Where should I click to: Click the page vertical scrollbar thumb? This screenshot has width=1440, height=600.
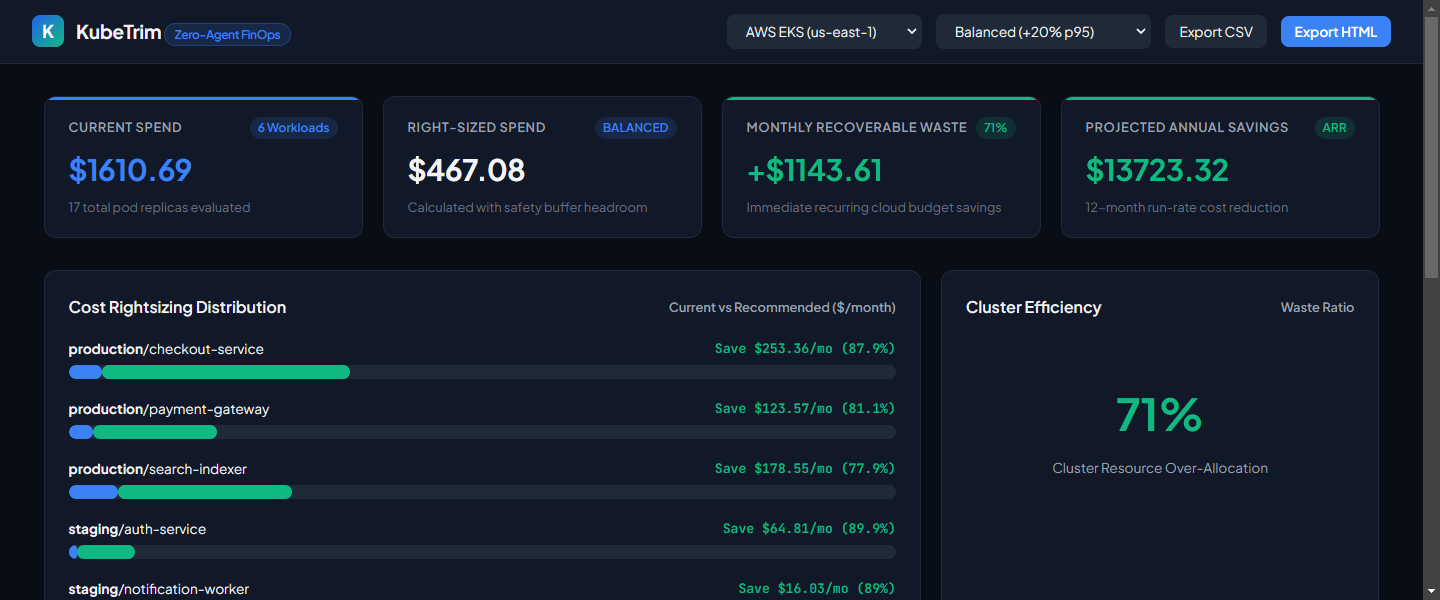point(1431,146)
